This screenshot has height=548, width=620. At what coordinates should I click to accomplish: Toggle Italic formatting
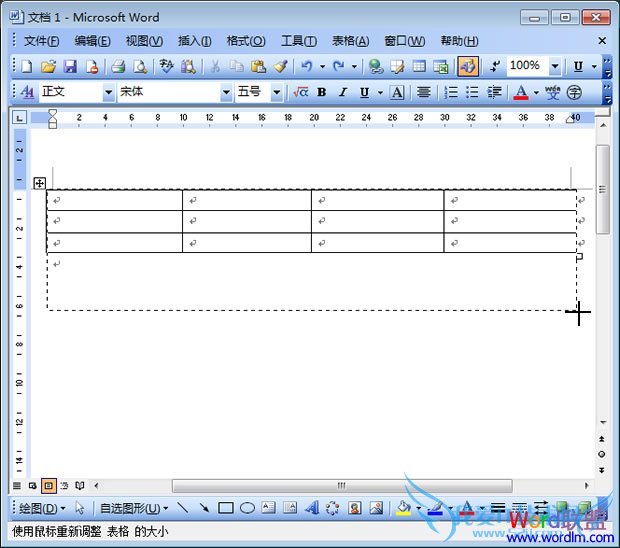(343, 93)
